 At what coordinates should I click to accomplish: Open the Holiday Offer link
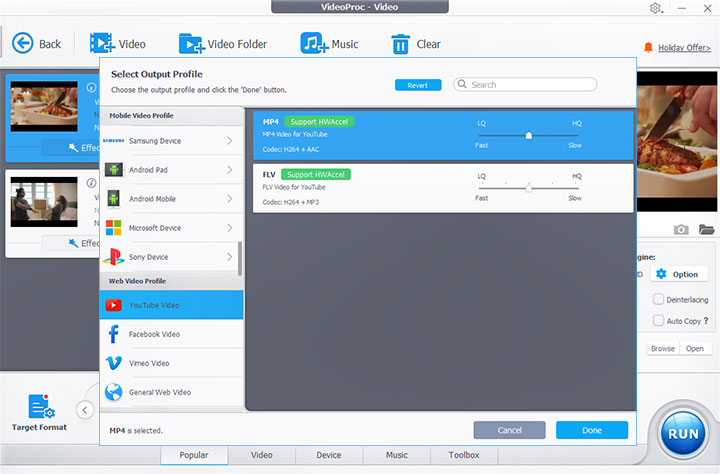coord(684,48)
